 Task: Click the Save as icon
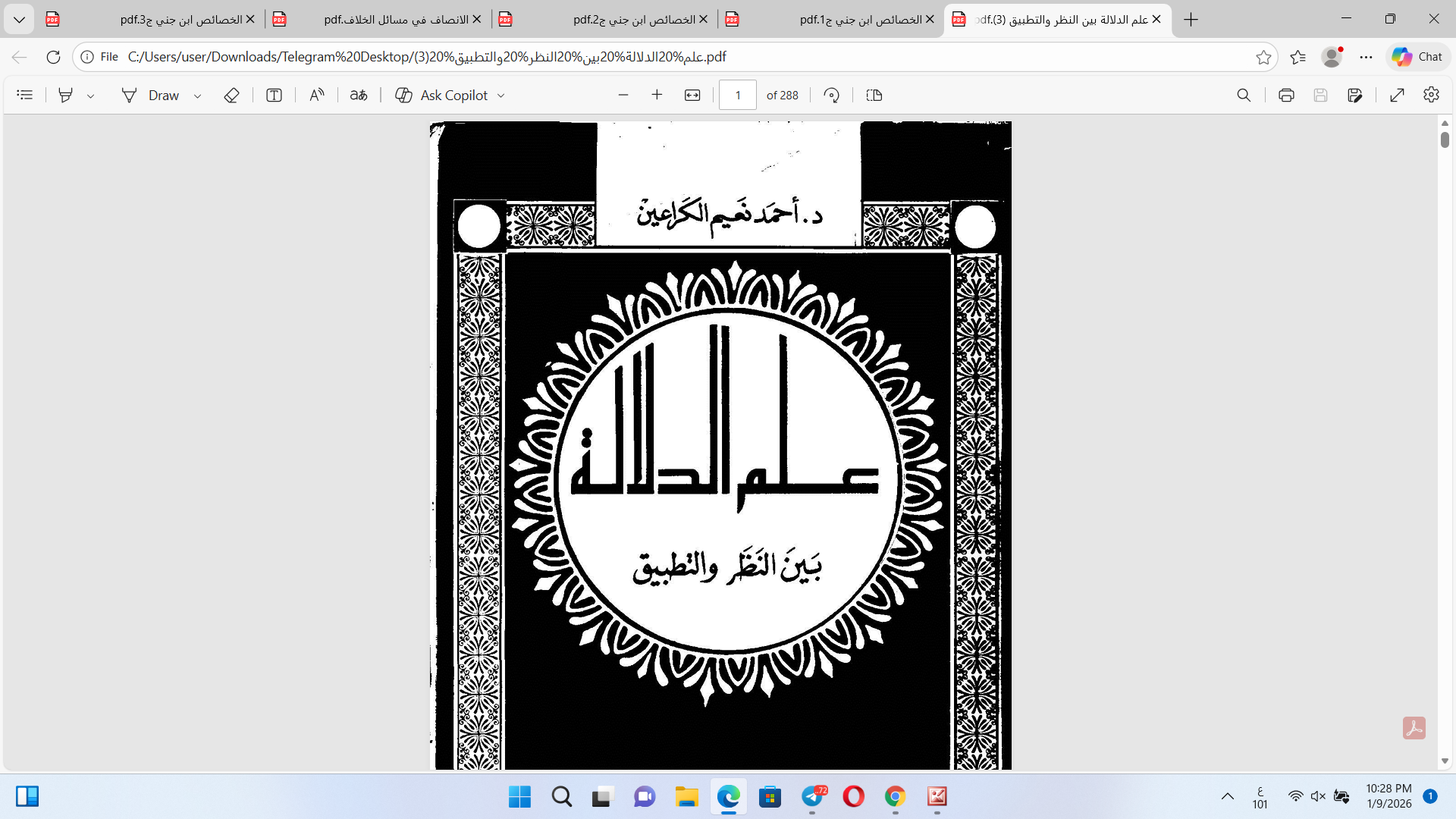click(1355, 95)
